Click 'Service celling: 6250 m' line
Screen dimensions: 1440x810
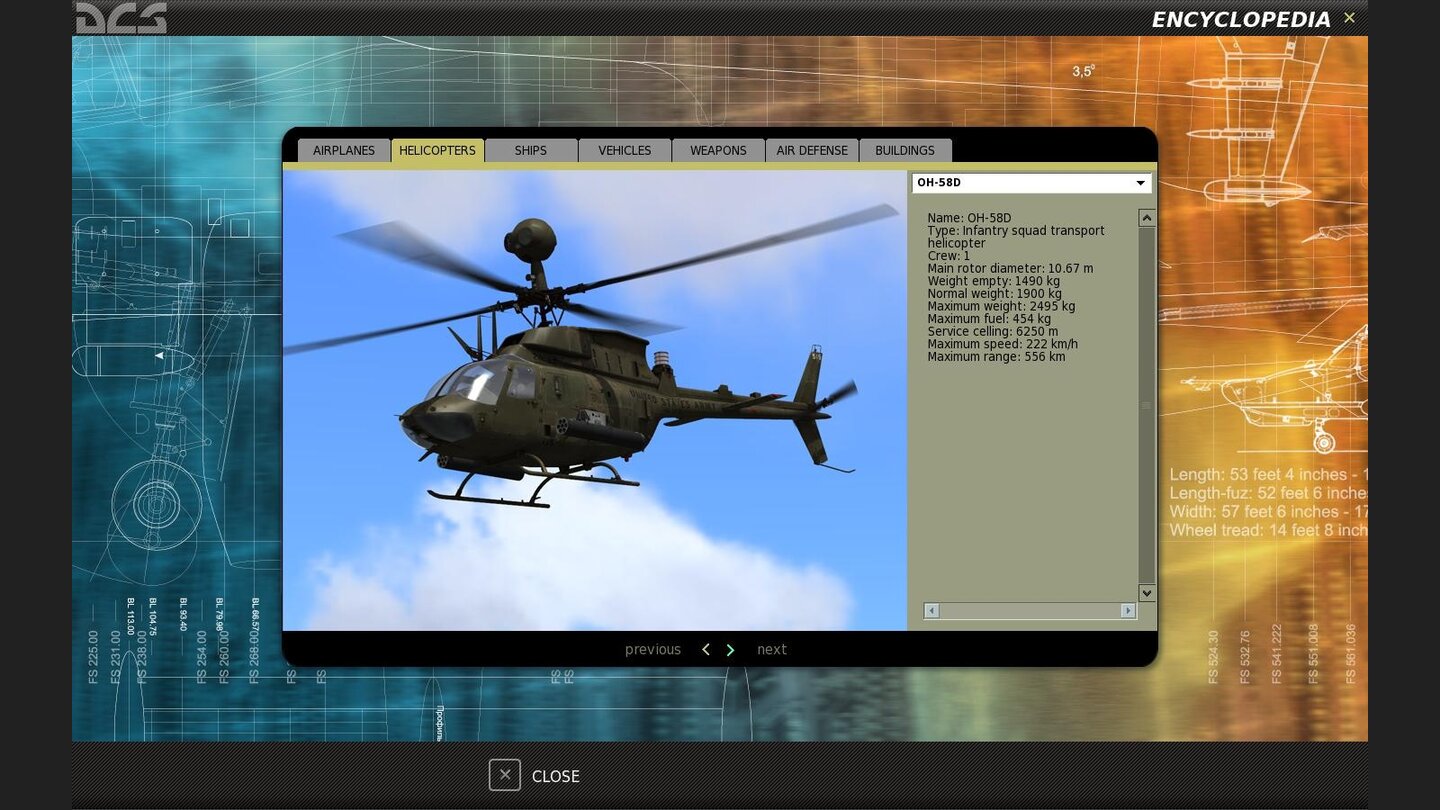[x=992, y=331]
